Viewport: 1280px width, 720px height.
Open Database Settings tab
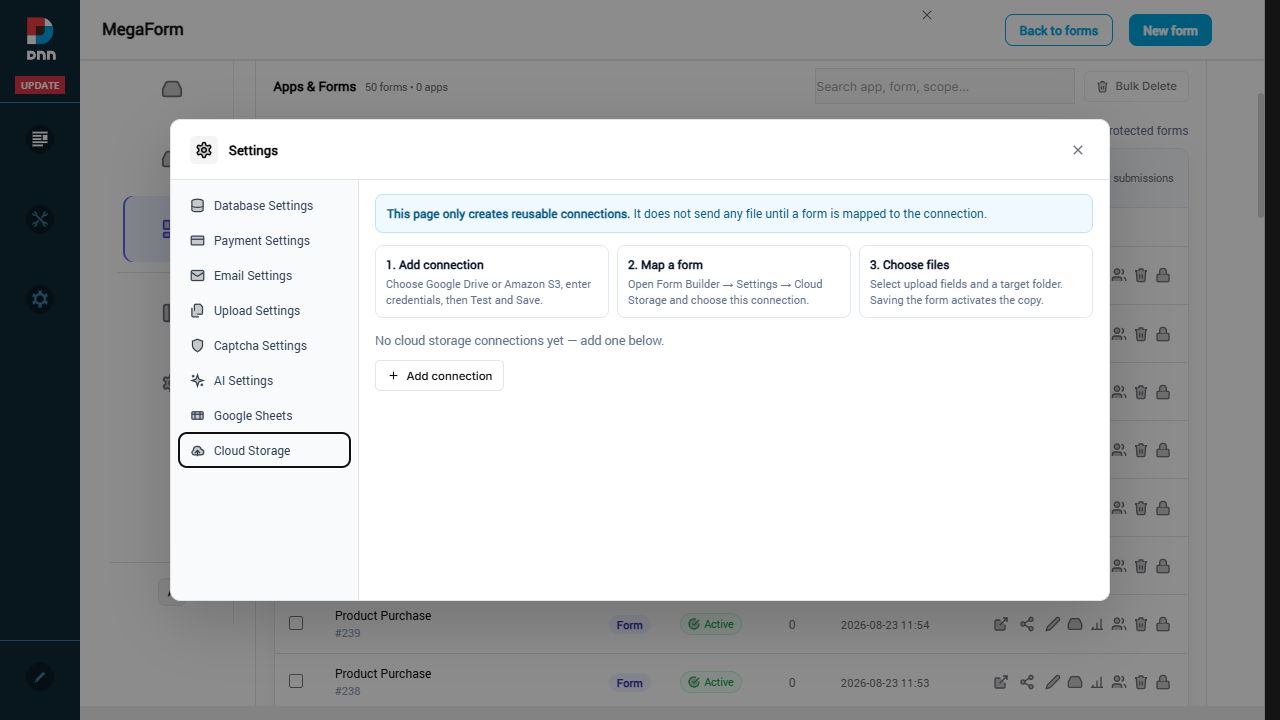[264, 206]
